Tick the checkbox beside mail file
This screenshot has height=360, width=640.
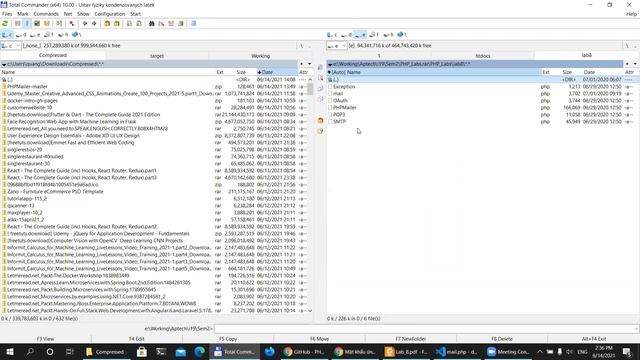pos(330,93)
